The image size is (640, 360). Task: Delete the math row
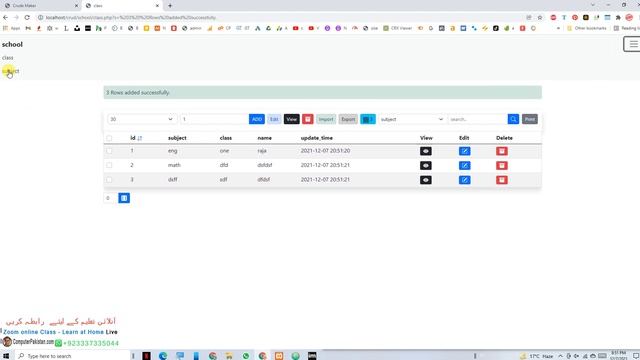[502, 165]
